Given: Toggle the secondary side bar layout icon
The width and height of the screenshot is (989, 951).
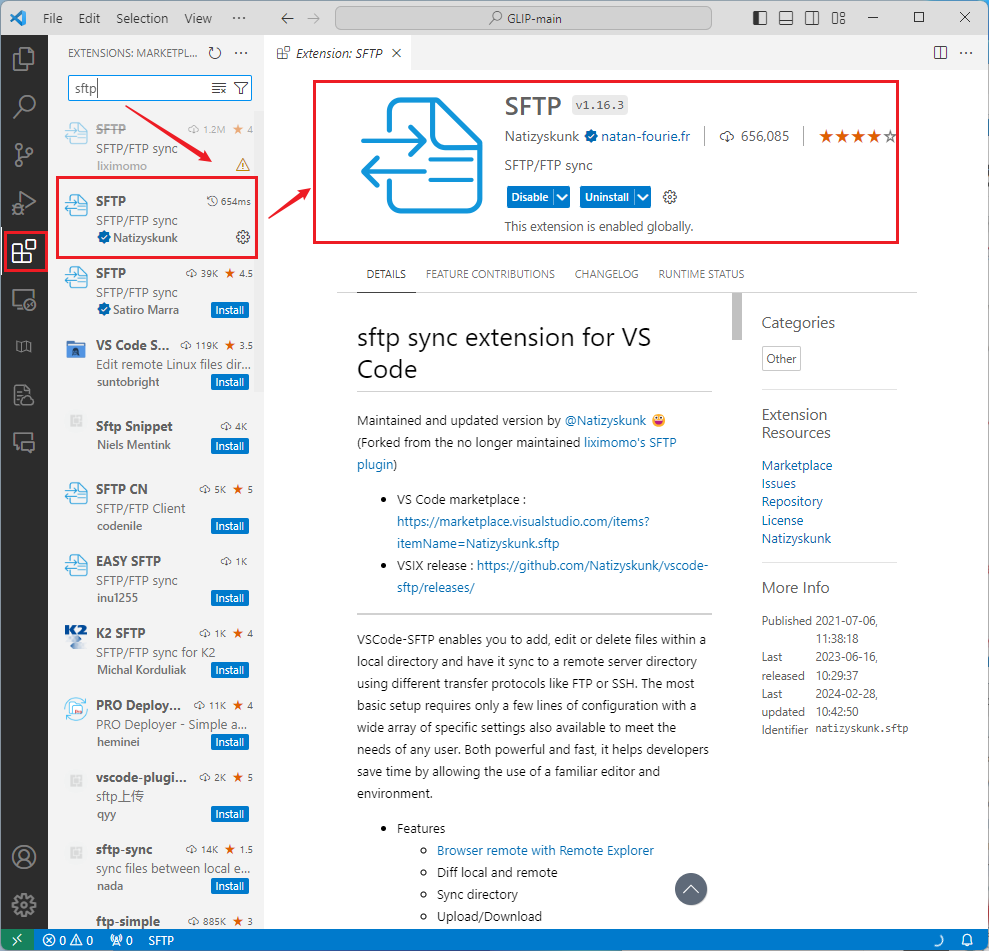Looking at the screenshot, I should tap(812, 18).
